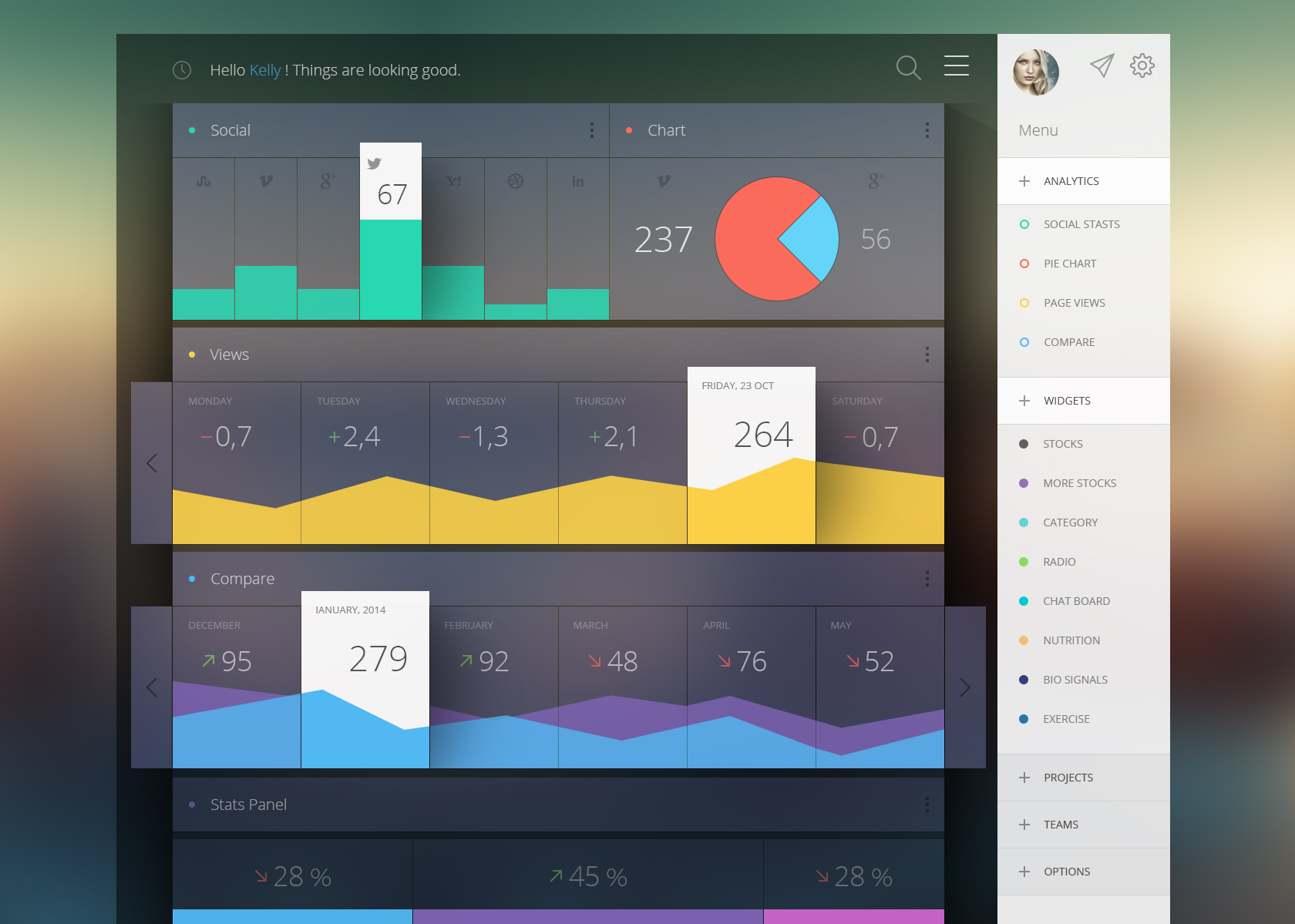The height and width of the screenshot is (924, 1295).
Task: Open the hamburger menu icon
Action: click(x=956, y=66)
